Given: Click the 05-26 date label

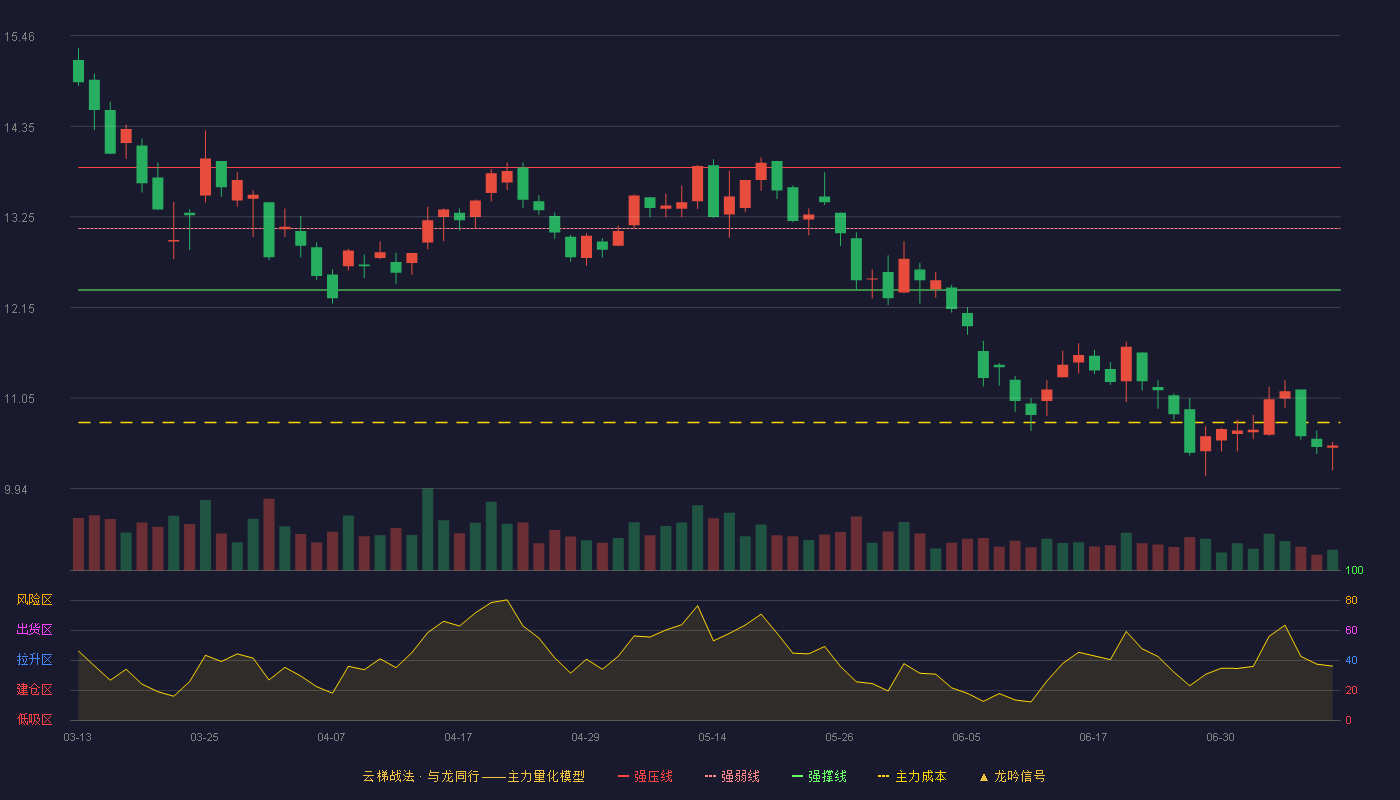Looking at the screenshot, I should click(x=839, y=737).
